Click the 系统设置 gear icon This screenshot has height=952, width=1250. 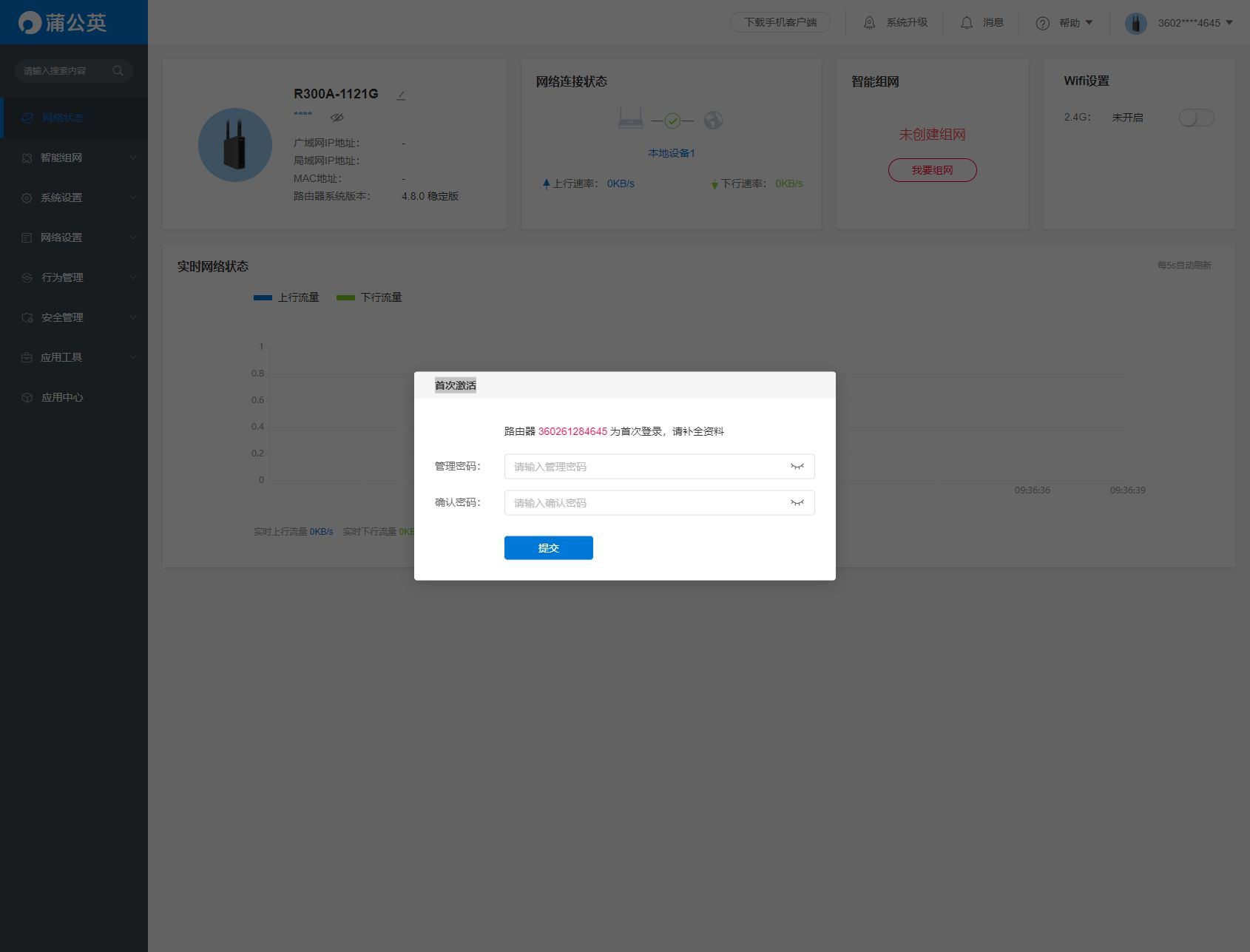pyautogui.click(x=27, y=198)
